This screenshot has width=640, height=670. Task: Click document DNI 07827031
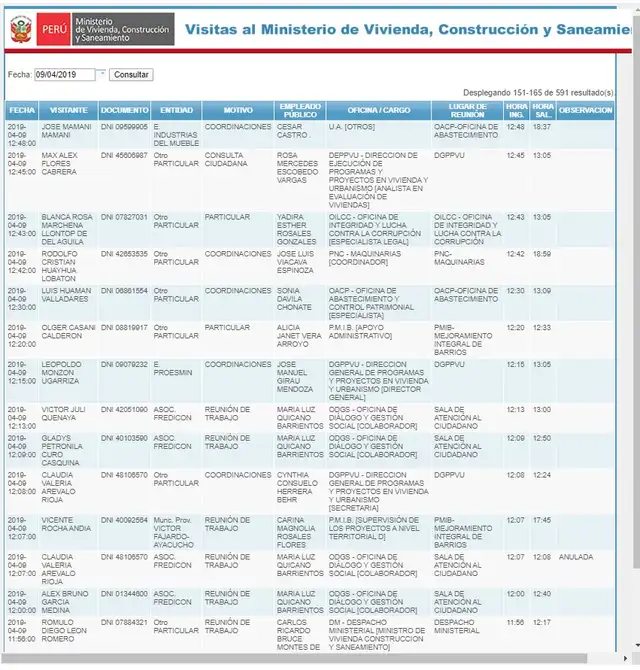pos(124,217)
